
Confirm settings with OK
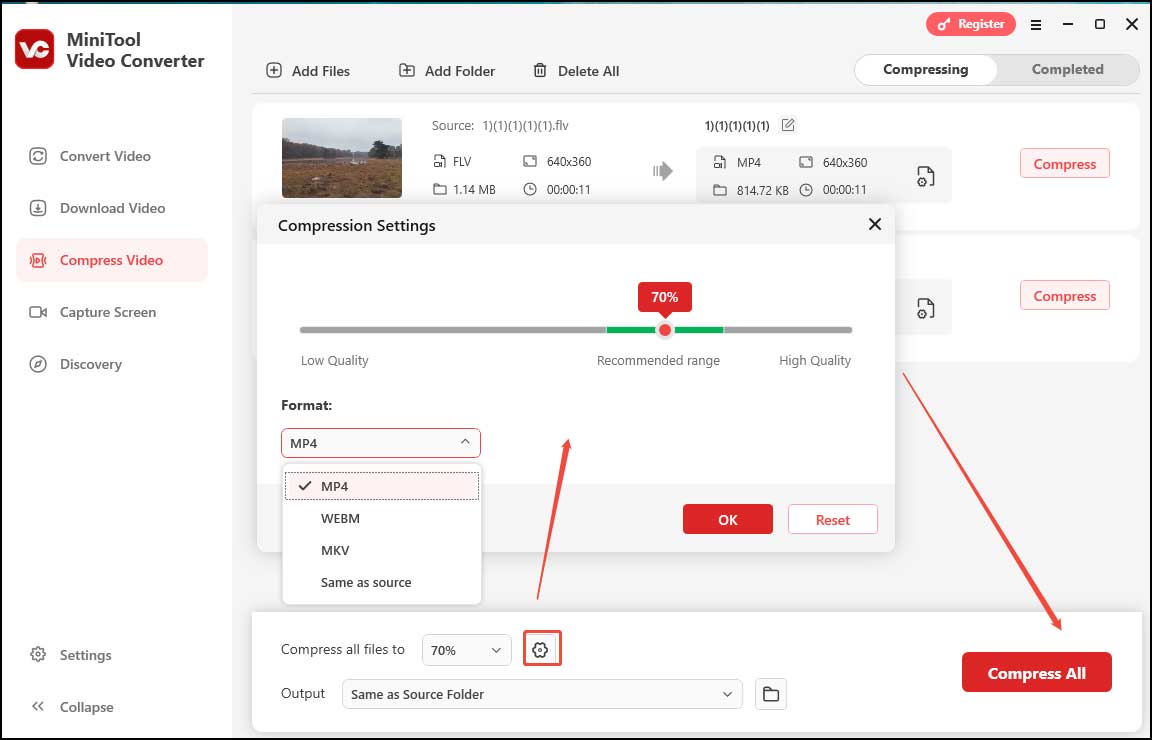[x=727, y=520]
